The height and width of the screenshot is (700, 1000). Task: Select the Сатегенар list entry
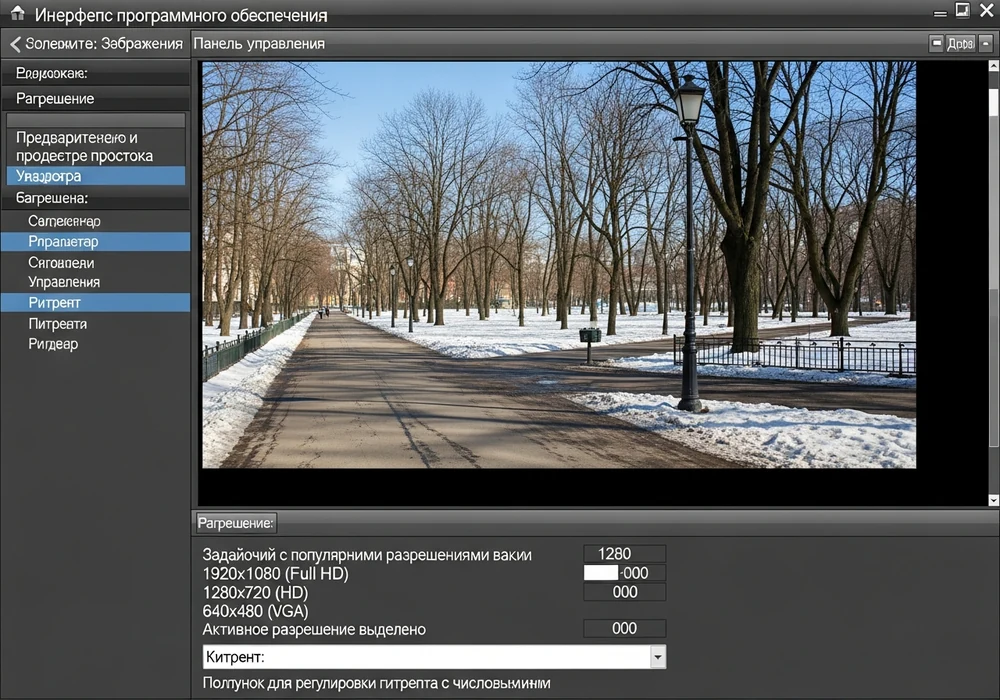tap(96, 221)
